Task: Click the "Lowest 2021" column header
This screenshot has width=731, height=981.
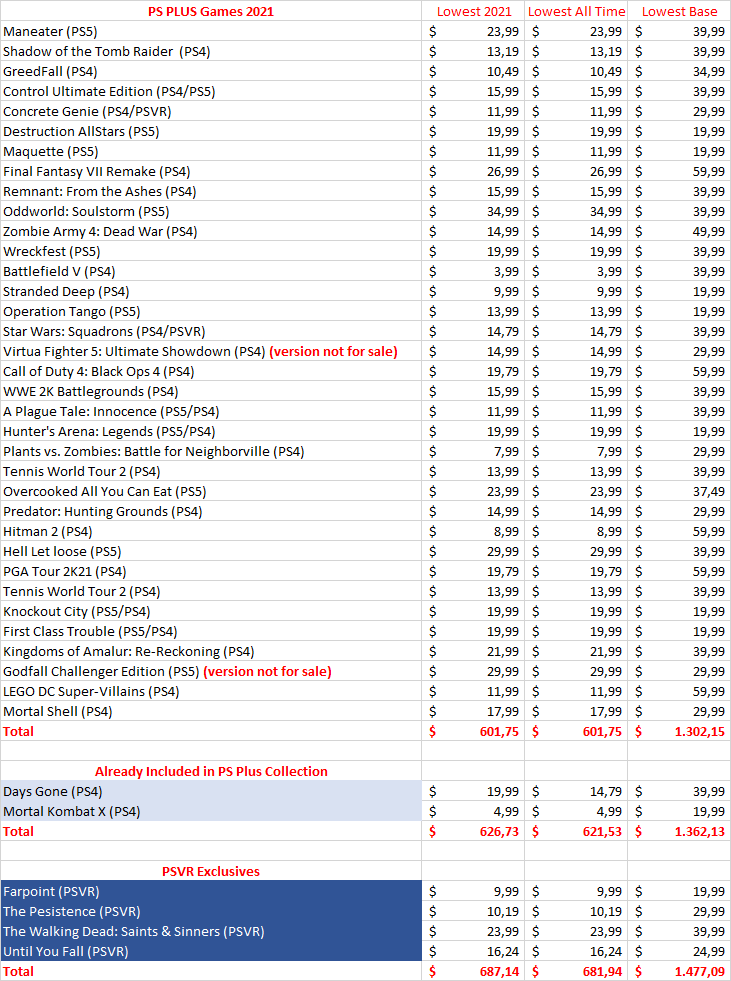Action: pyautogui.click(x=474, y=11)
